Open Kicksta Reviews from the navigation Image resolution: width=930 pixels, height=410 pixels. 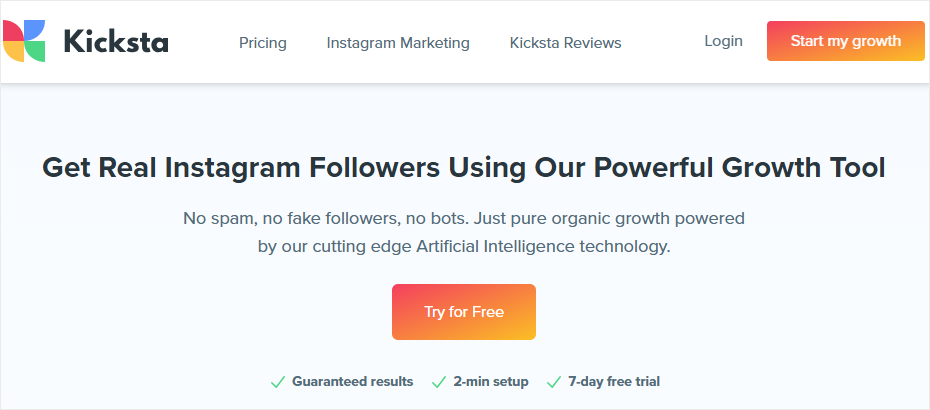tap(565, 43)
